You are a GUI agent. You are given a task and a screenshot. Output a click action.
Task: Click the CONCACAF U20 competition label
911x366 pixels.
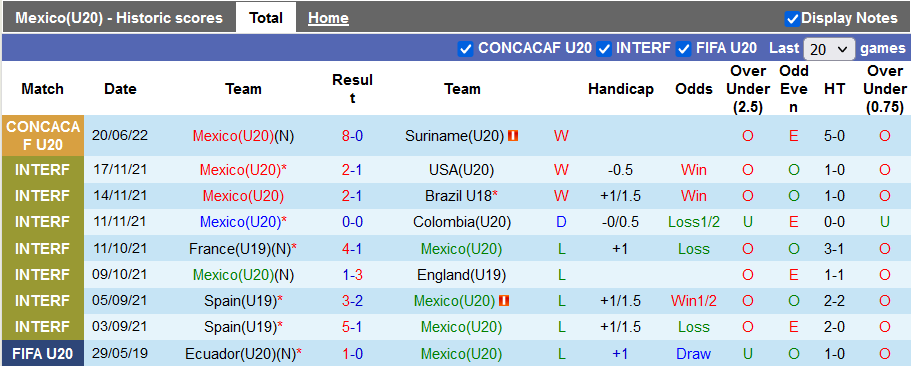(x=43, y=136)
